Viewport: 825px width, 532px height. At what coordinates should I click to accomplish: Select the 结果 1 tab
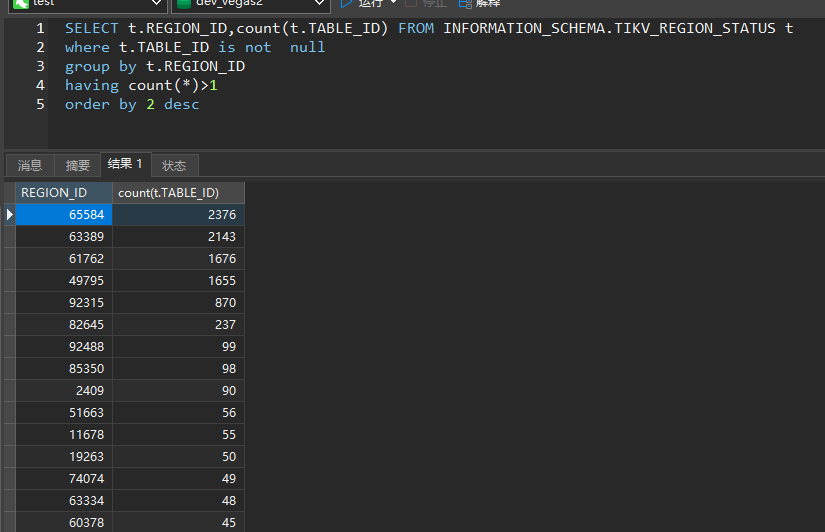coord(126,164)
